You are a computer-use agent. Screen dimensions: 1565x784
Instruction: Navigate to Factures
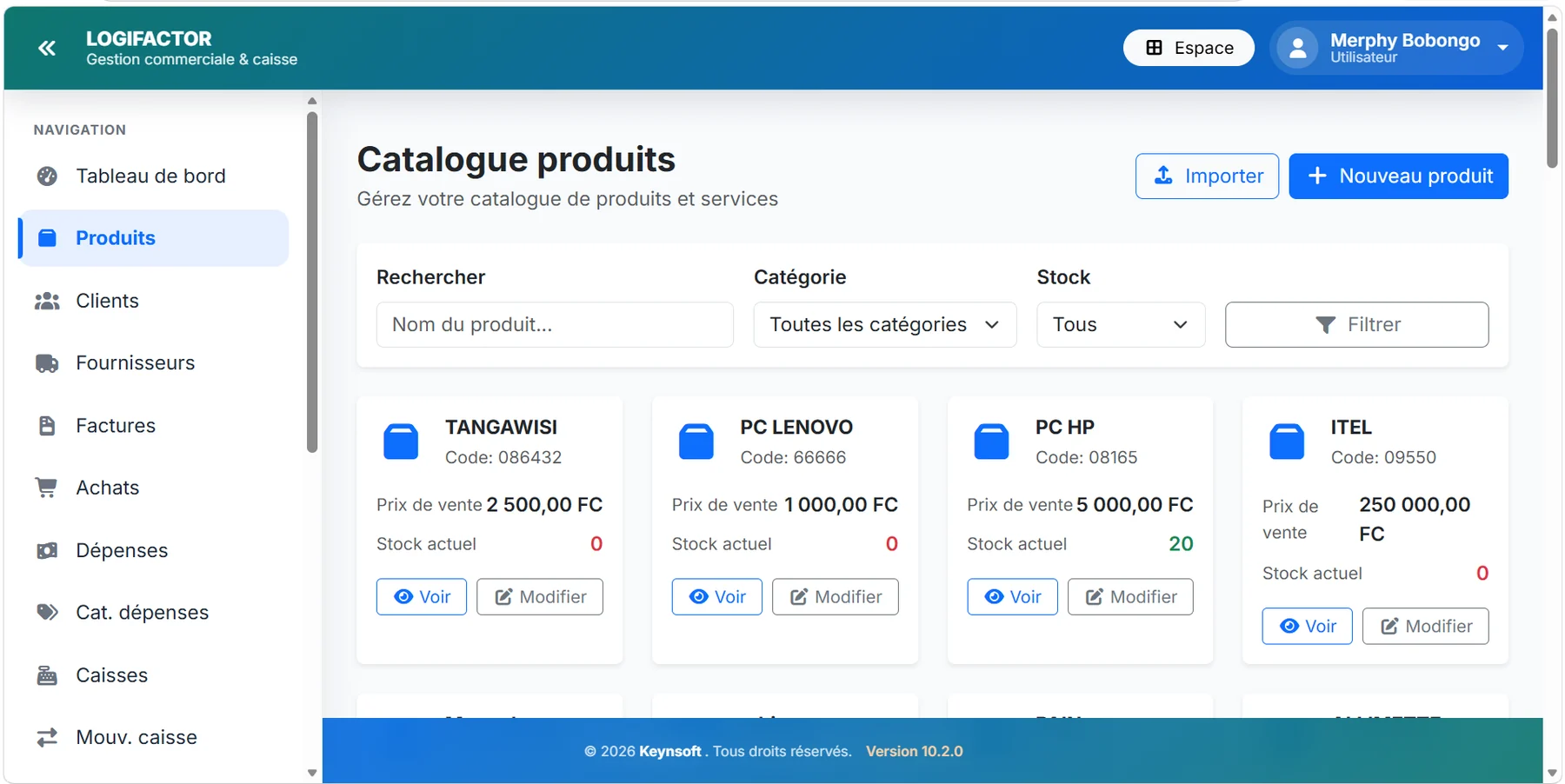pos(153,426)
